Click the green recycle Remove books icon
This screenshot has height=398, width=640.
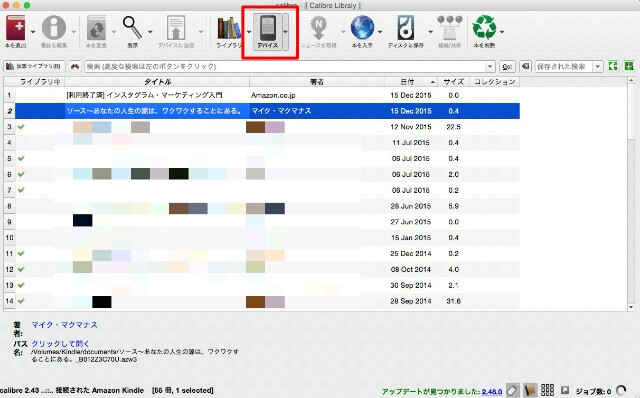pos(484,28)
